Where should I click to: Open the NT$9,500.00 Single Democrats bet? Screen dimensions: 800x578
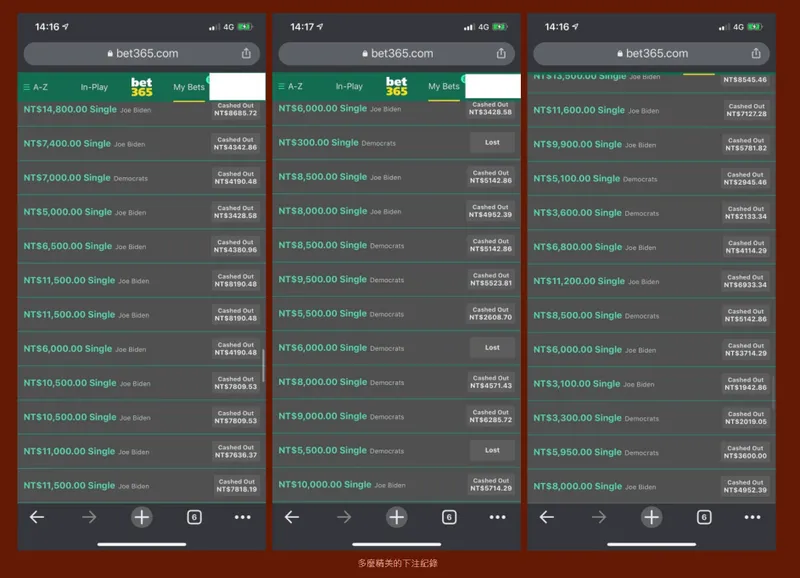(396, 280)
